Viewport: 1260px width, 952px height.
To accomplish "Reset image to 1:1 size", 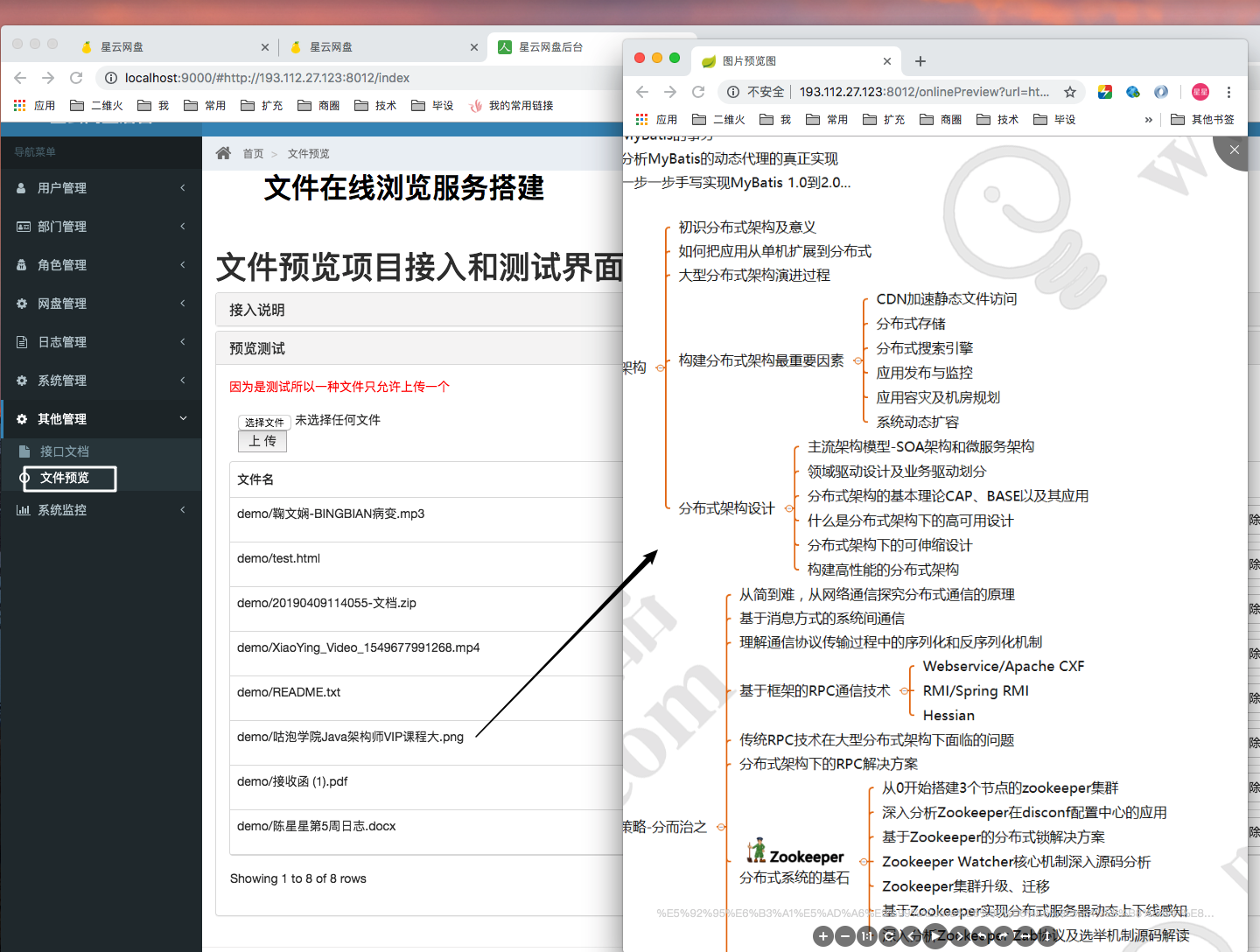I will pyautogui.click(x=867, y=936).
